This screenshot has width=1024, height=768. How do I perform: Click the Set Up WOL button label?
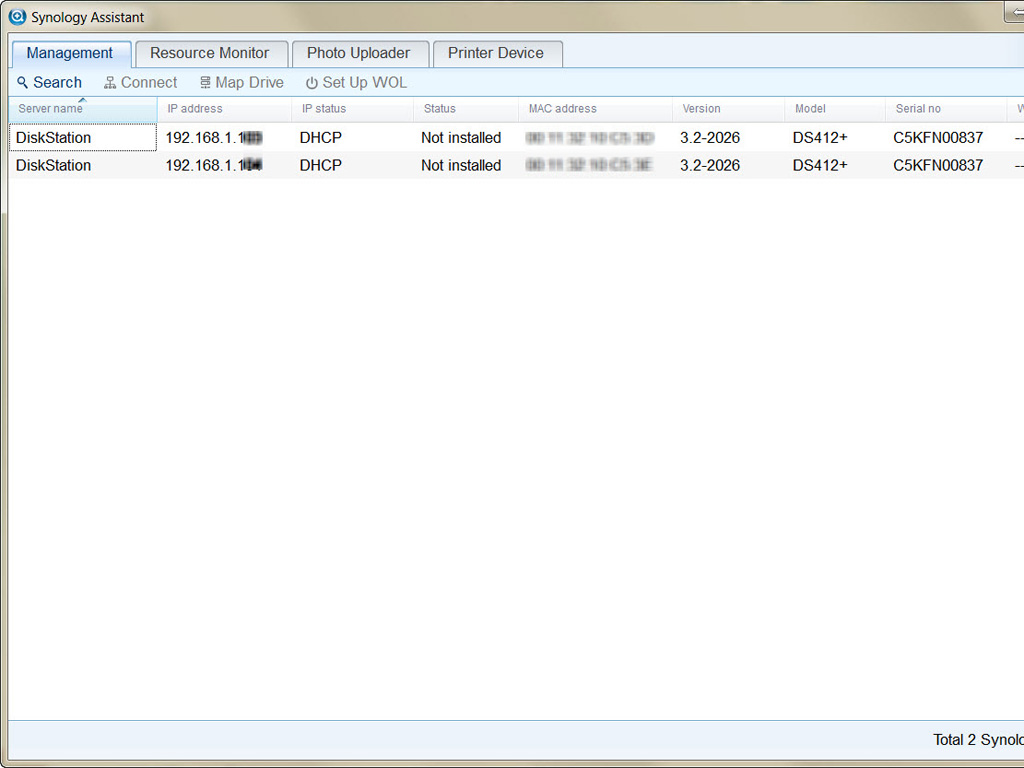tap(364, 83)
